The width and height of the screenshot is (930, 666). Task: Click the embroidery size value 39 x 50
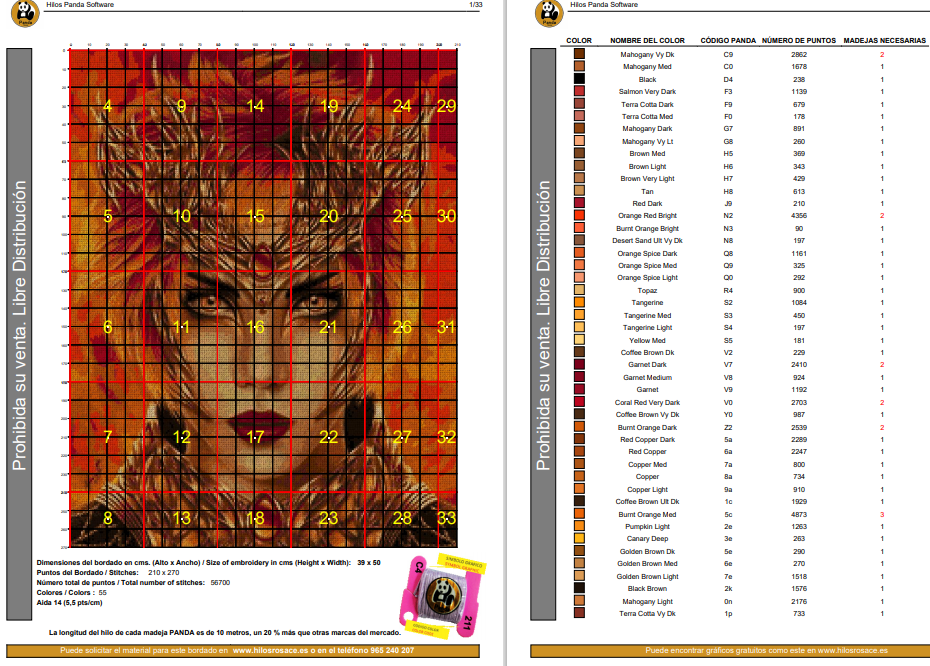[x=369, y=562]
